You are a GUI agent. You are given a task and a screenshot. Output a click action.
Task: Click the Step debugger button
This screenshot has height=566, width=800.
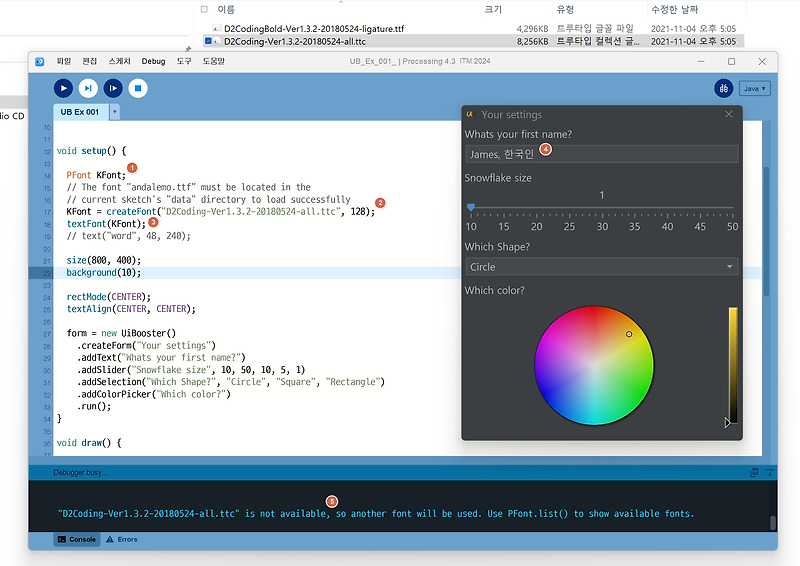tap(88, 88)
